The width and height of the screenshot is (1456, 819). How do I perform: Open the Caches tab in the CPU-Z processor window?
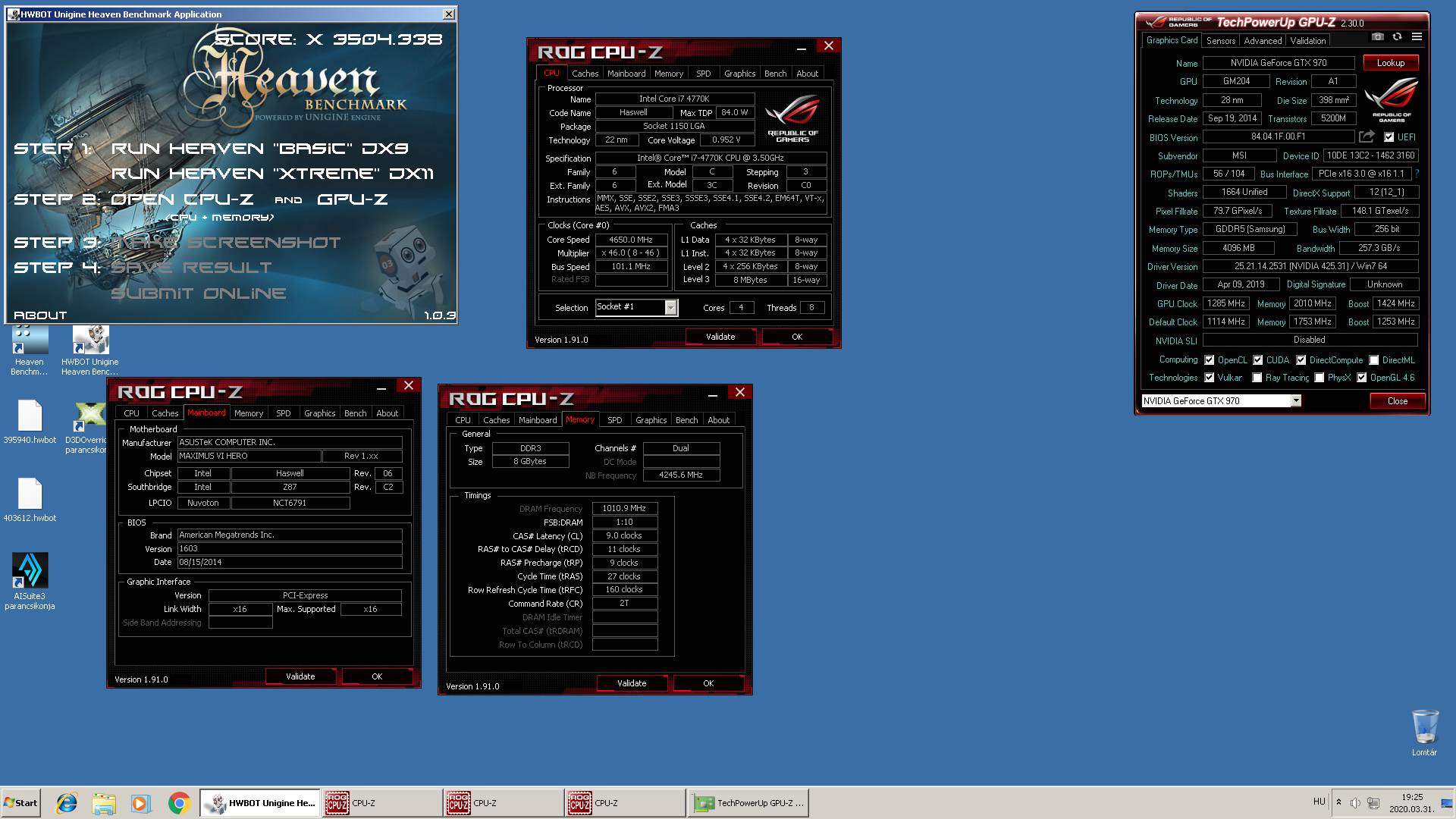click(585, 74)
